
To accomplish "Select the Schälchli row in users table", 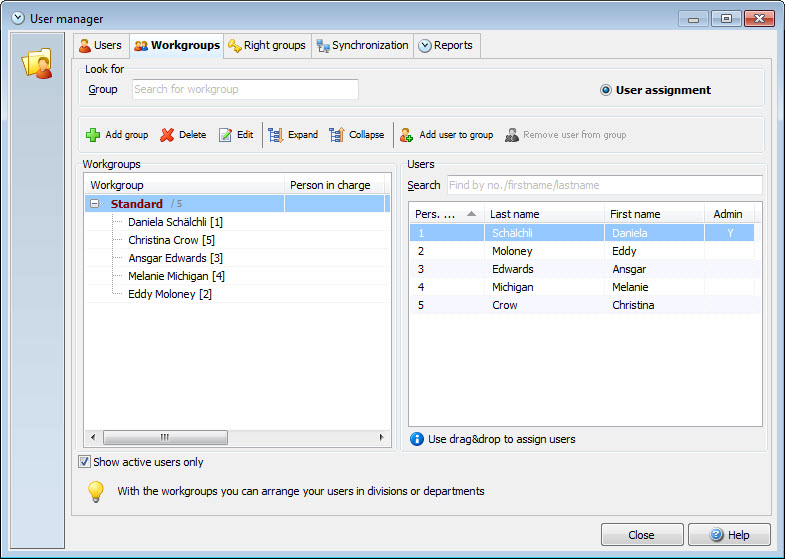I will click(582, 233).
